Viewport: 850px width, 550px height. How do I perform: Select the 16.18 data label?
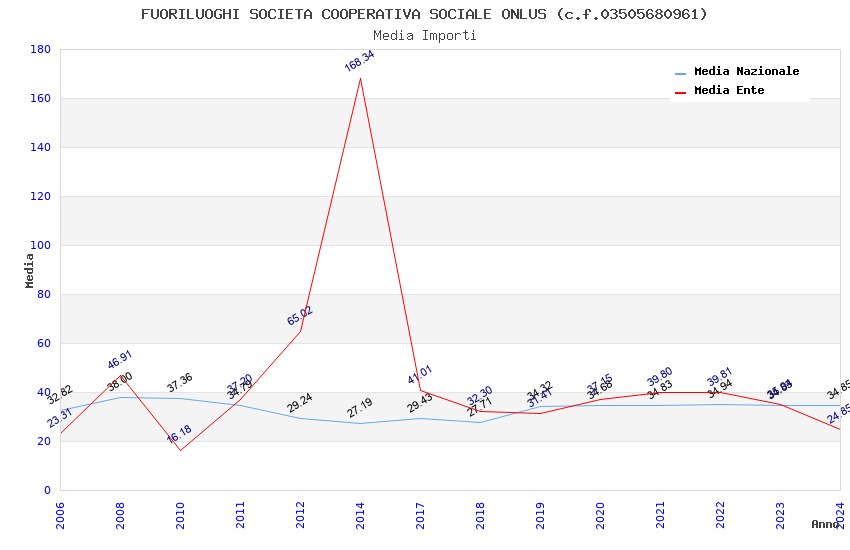click(x=179, y=434)
